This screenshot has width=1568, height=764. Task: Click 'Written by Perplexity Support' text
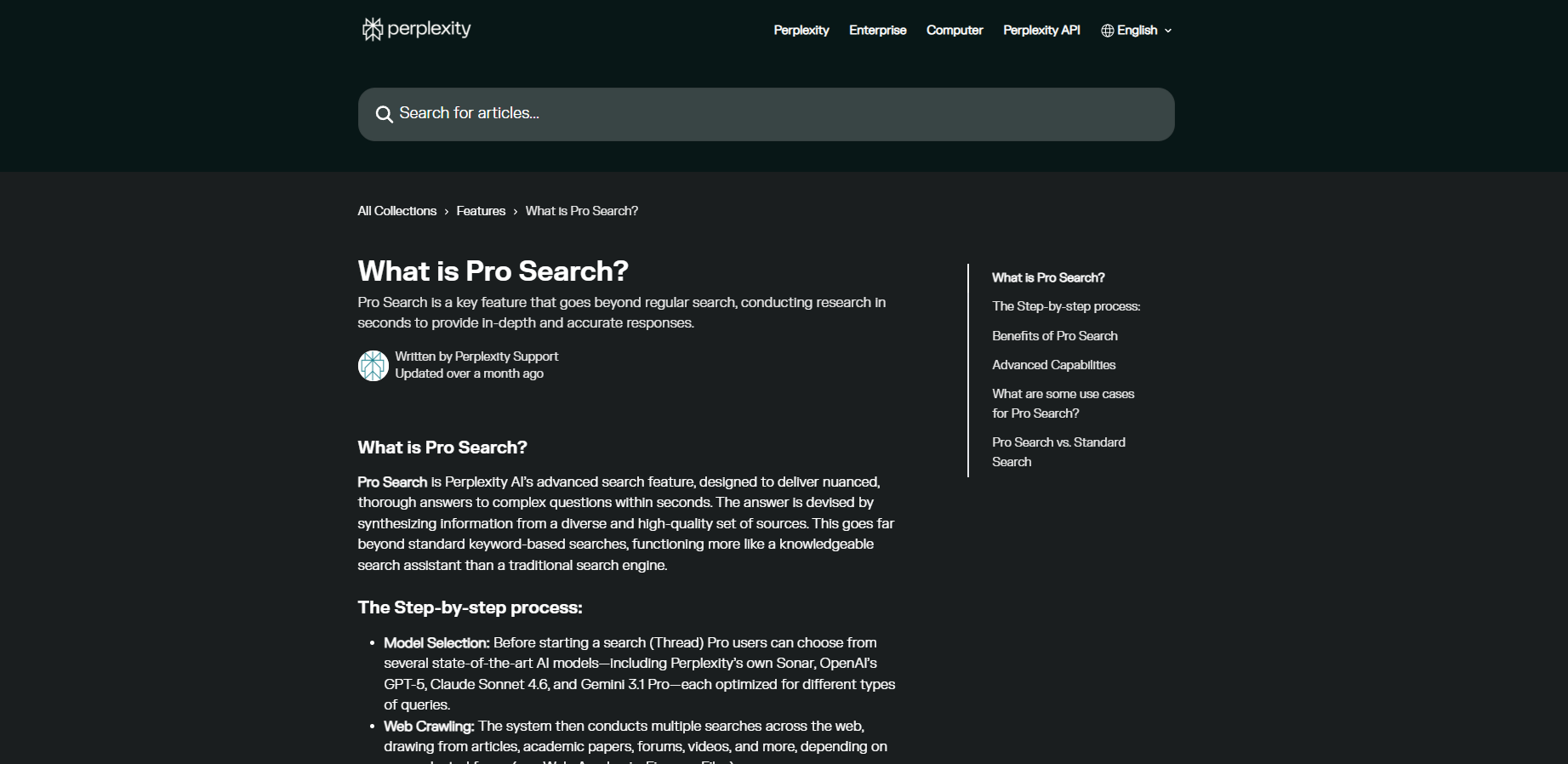[476, 356]
